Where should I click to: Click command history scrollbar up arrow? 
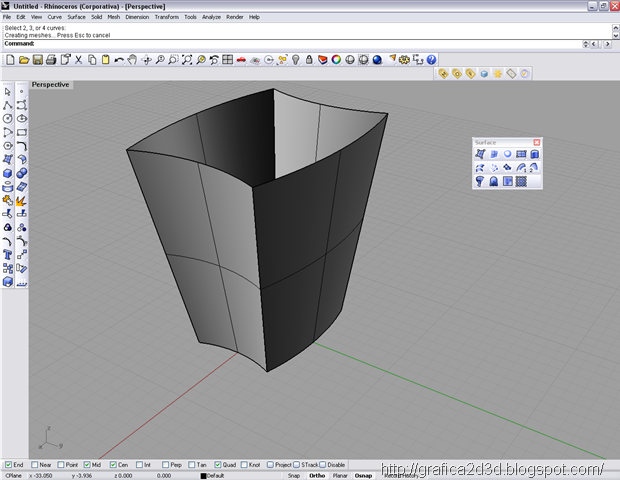[x=615, y=28]
